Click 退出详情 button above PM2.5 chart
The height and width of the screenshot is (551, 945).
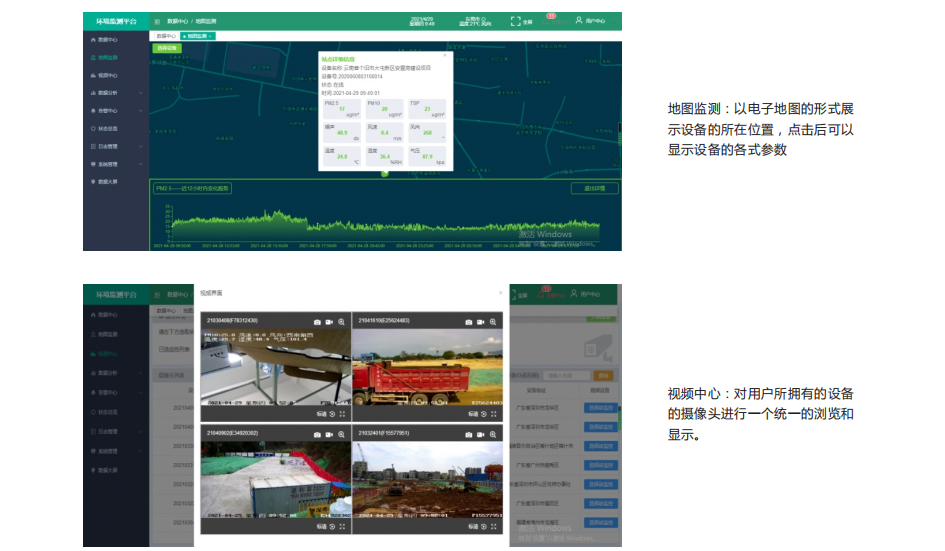[594, 188]
